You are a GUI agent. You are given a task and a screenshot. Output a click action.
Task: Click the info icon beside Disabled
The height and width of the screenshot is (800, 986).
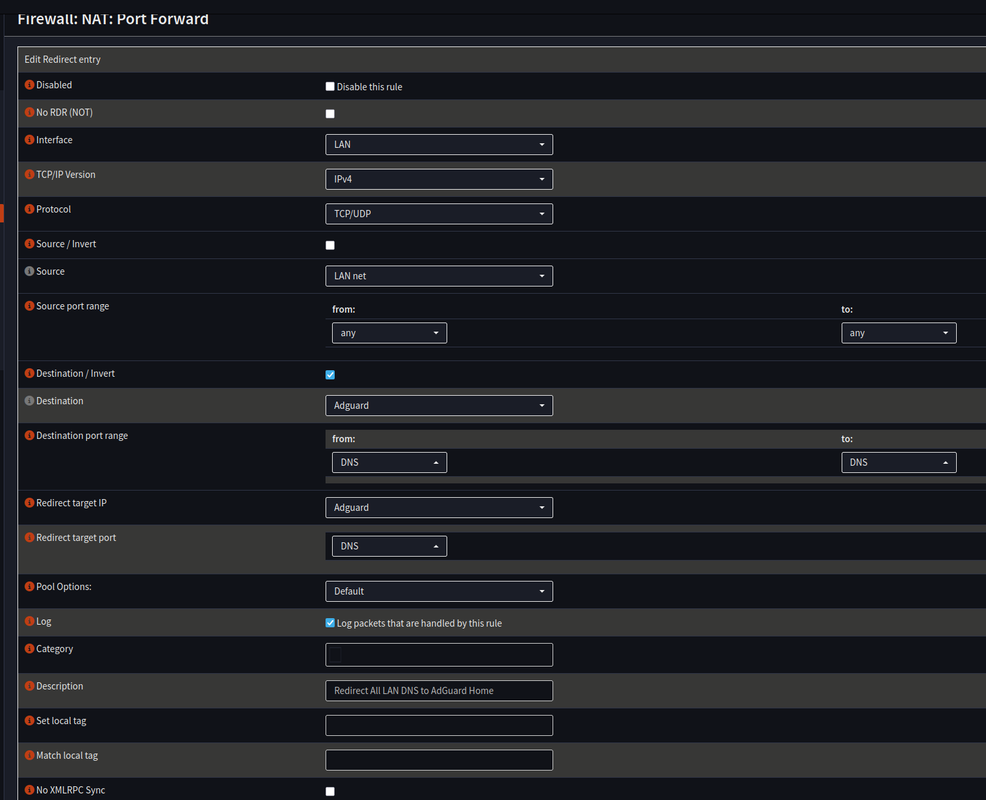(29, 85)
